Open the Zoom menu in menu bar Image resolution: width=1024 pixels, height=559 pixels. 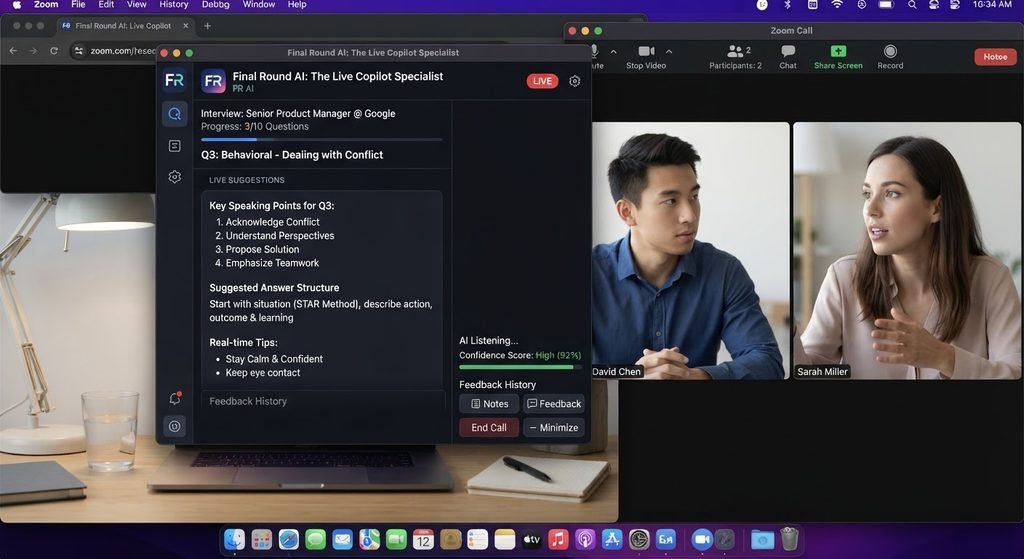(x=46, y=5)
